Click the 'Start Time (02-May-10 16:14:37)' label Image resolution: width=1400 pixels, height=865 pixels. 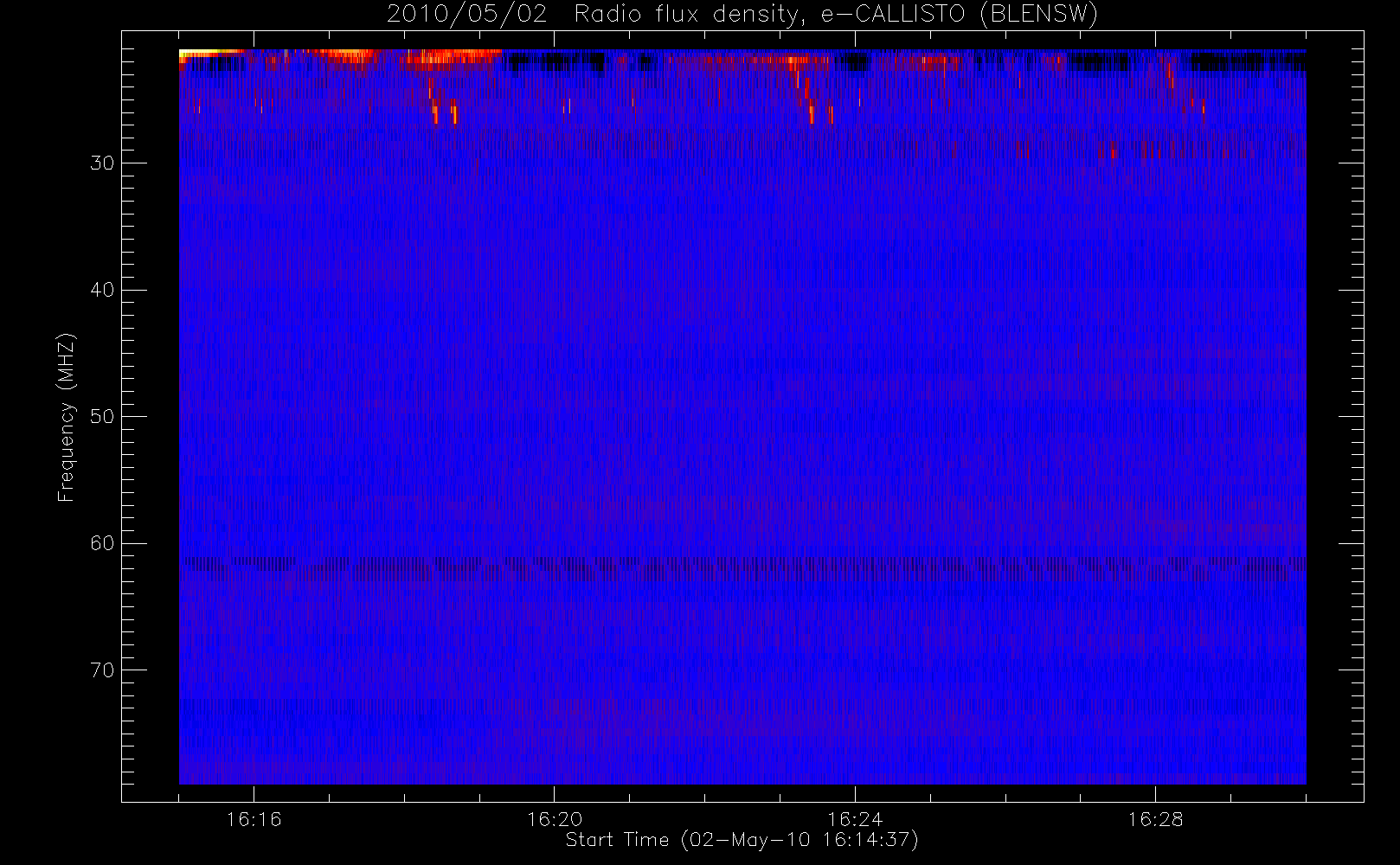[742, 840]
